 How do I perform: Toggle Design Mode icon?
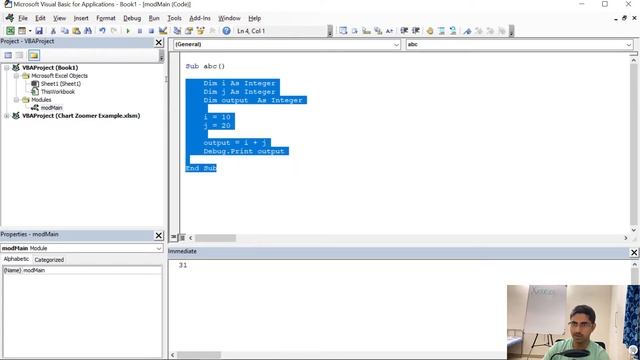[x=163, y=31]
